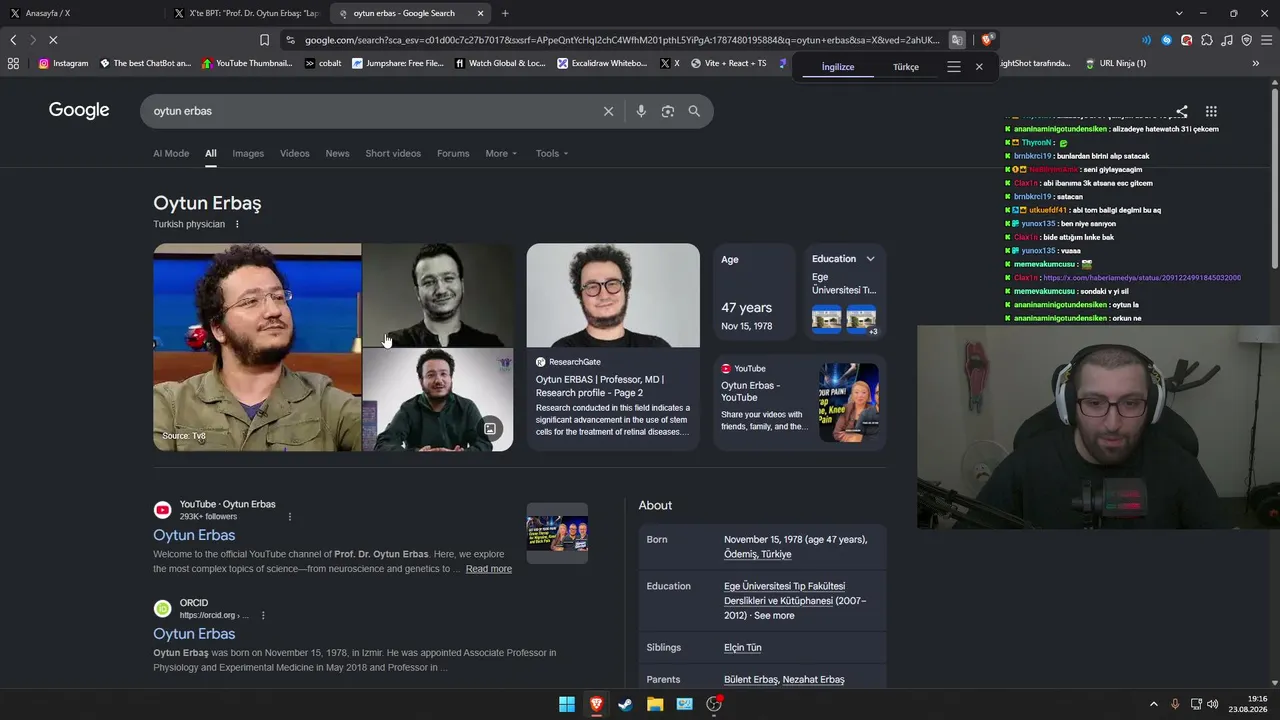This screenshot has width=1280, height=720.
Task: Open the URL Ninja bookmark
Action: click(x=1115, y=63)
